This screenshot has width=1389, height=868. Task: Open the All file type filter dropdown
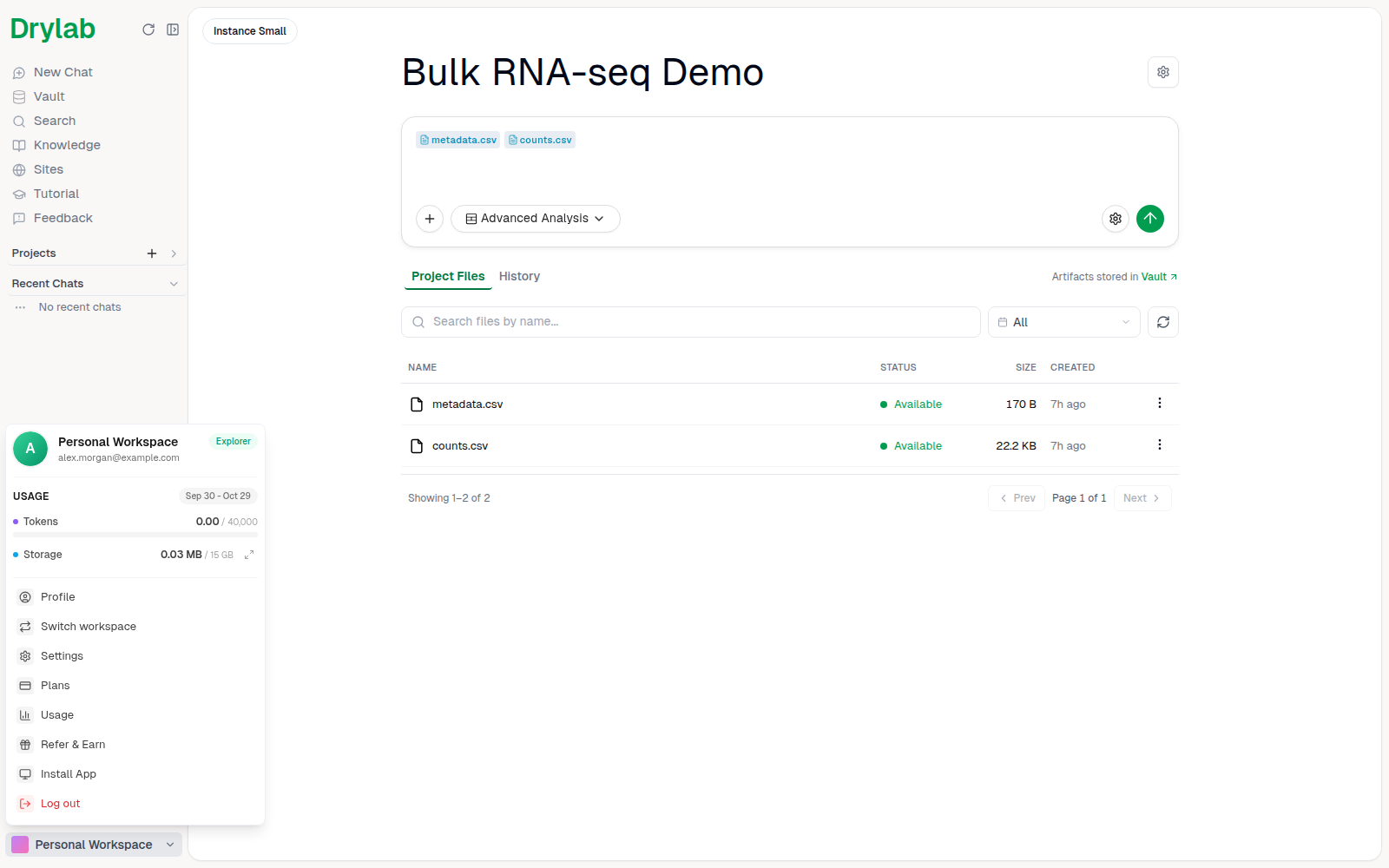click(1064, 322)
